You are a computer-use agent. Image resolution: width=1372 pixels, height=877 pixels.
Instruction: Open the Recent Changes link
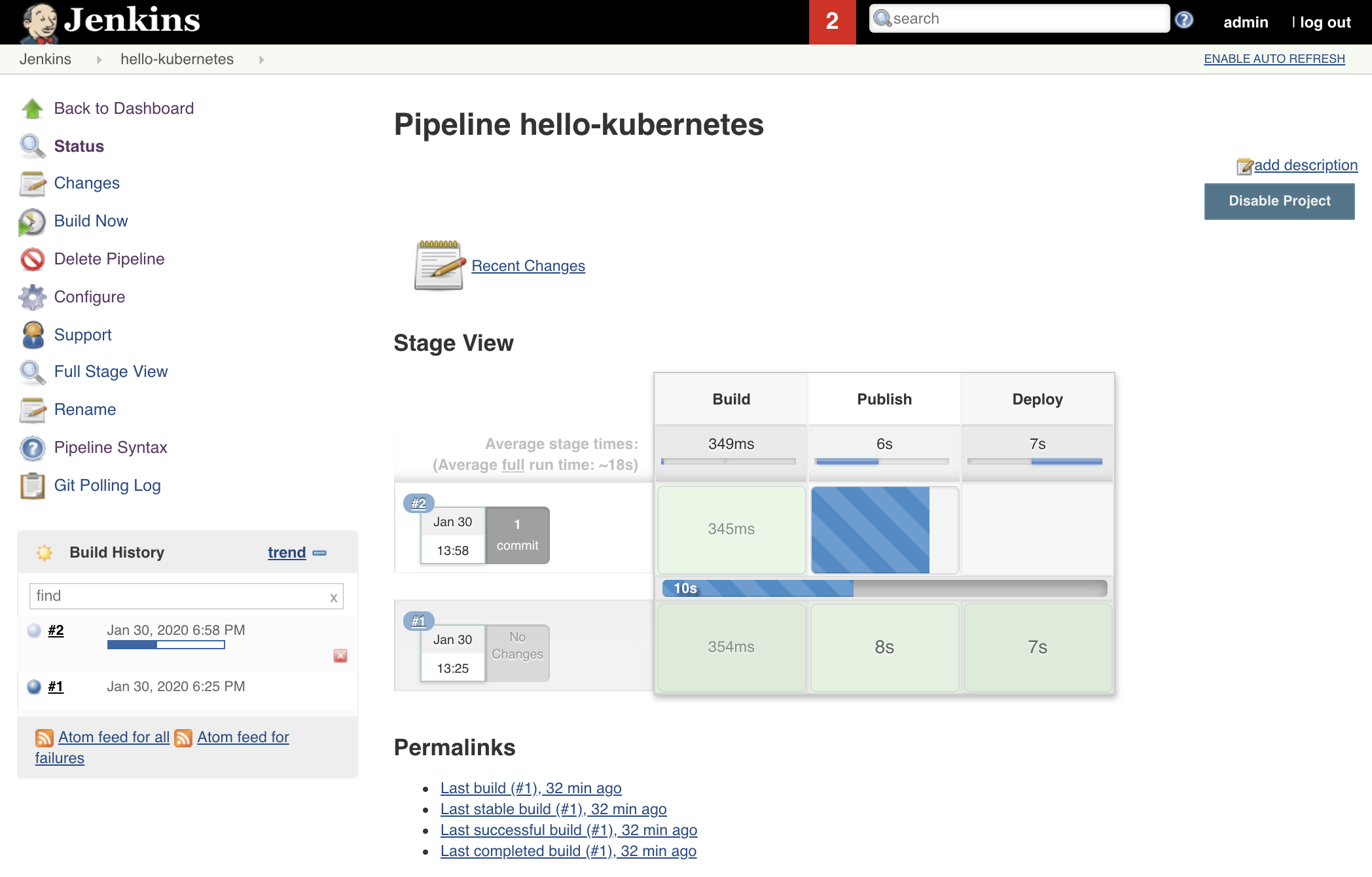[x=528, y=266]
